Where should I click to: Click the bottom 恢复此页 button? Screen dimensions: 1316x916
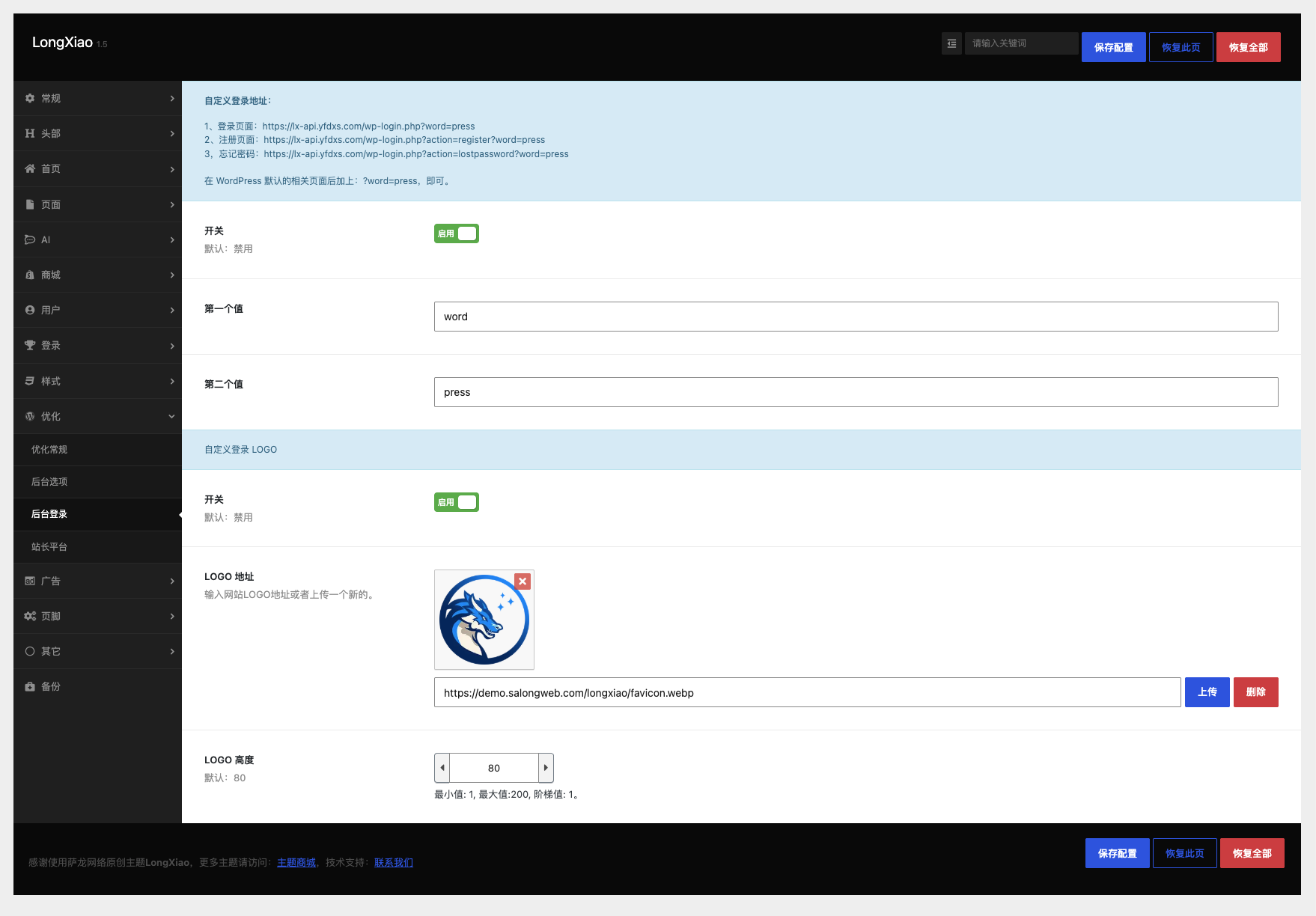(x=1185, y=853)
